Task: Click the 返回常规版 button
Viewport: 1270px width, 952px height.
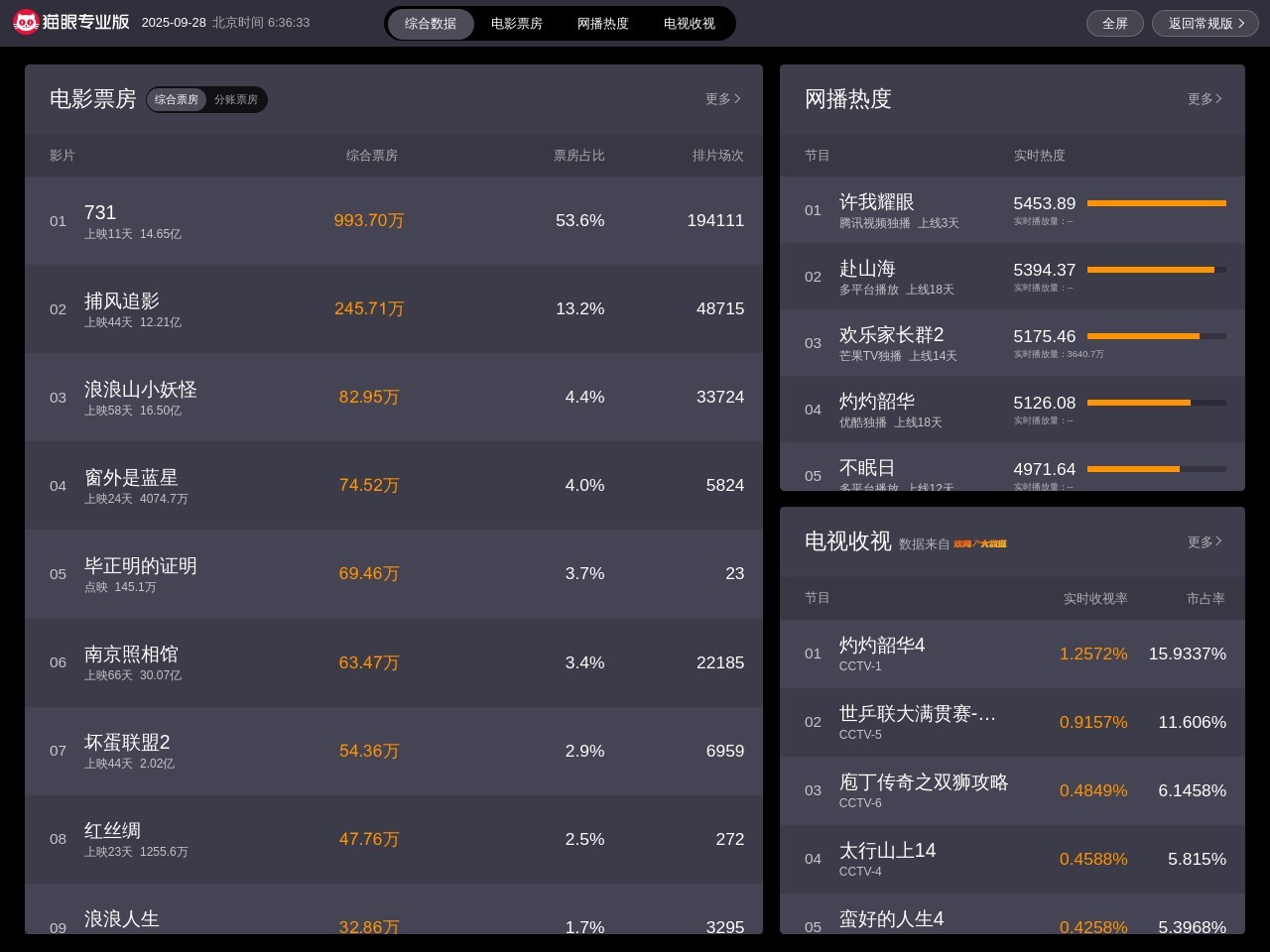Action: point(1205,24)
